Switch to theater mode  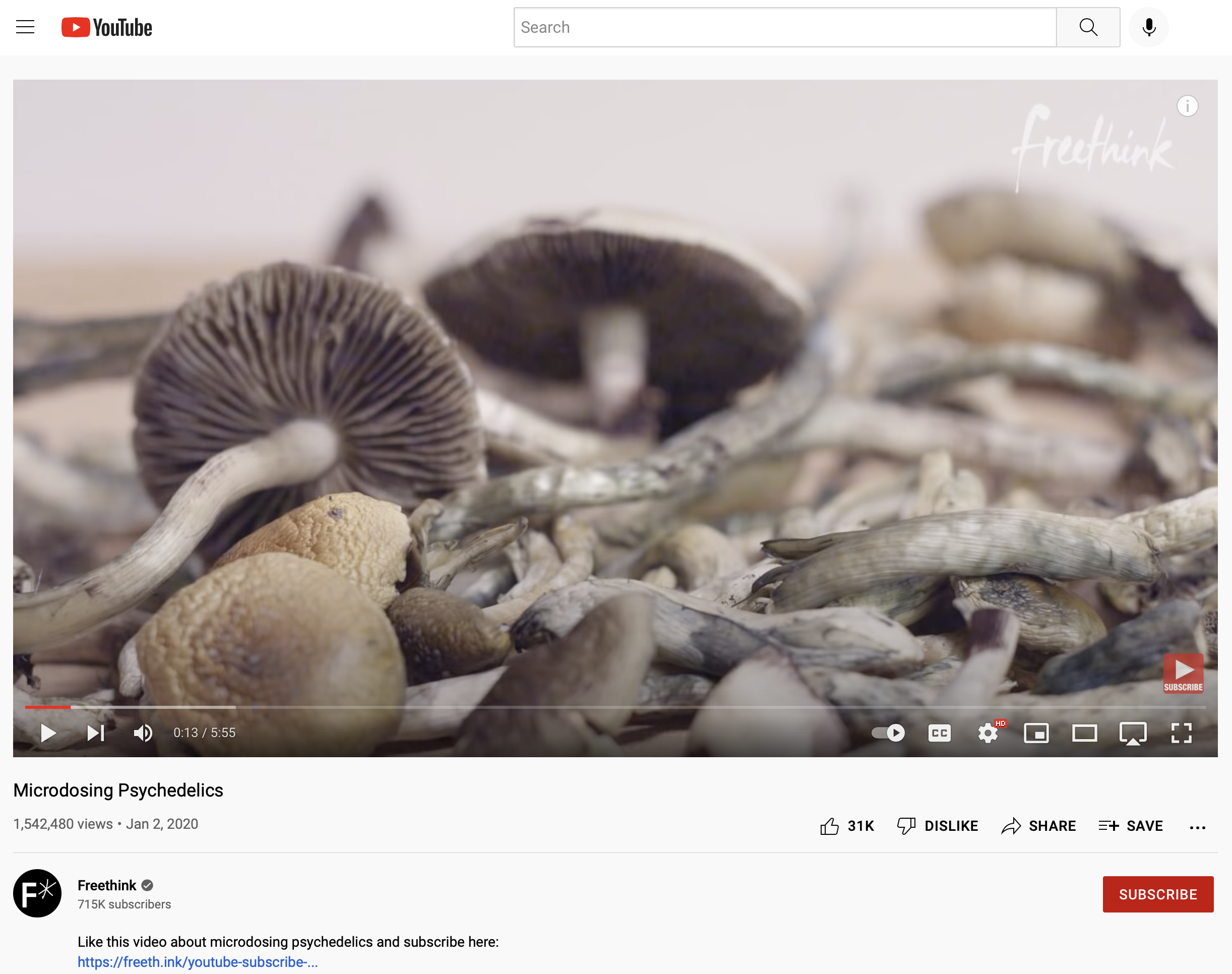pyautogui.click(x=1084, y=733)
